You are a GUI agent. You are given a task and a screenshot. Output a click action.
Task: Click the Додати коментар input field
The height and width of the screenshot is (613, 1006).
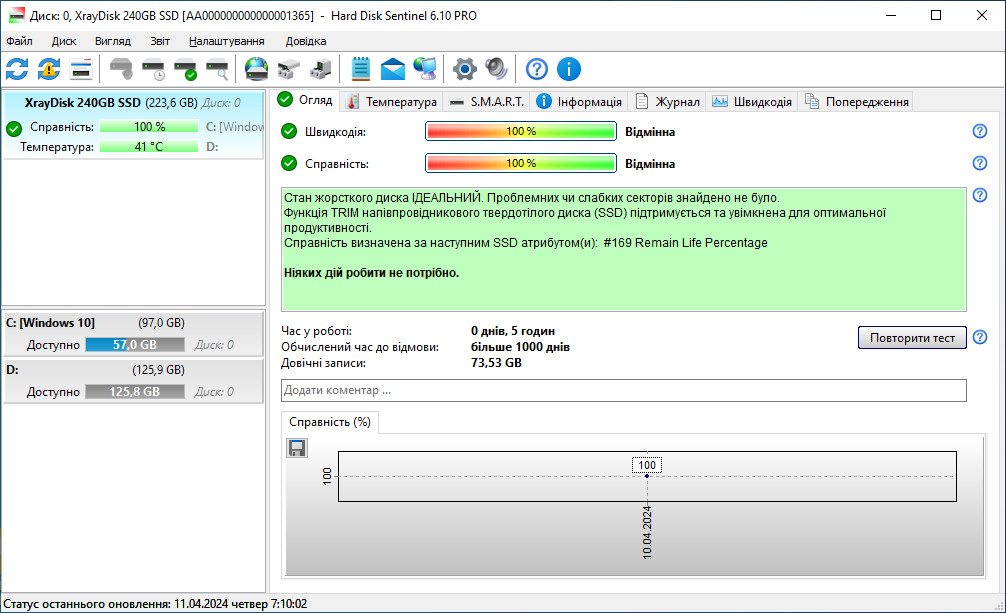[x=624, y=390]
